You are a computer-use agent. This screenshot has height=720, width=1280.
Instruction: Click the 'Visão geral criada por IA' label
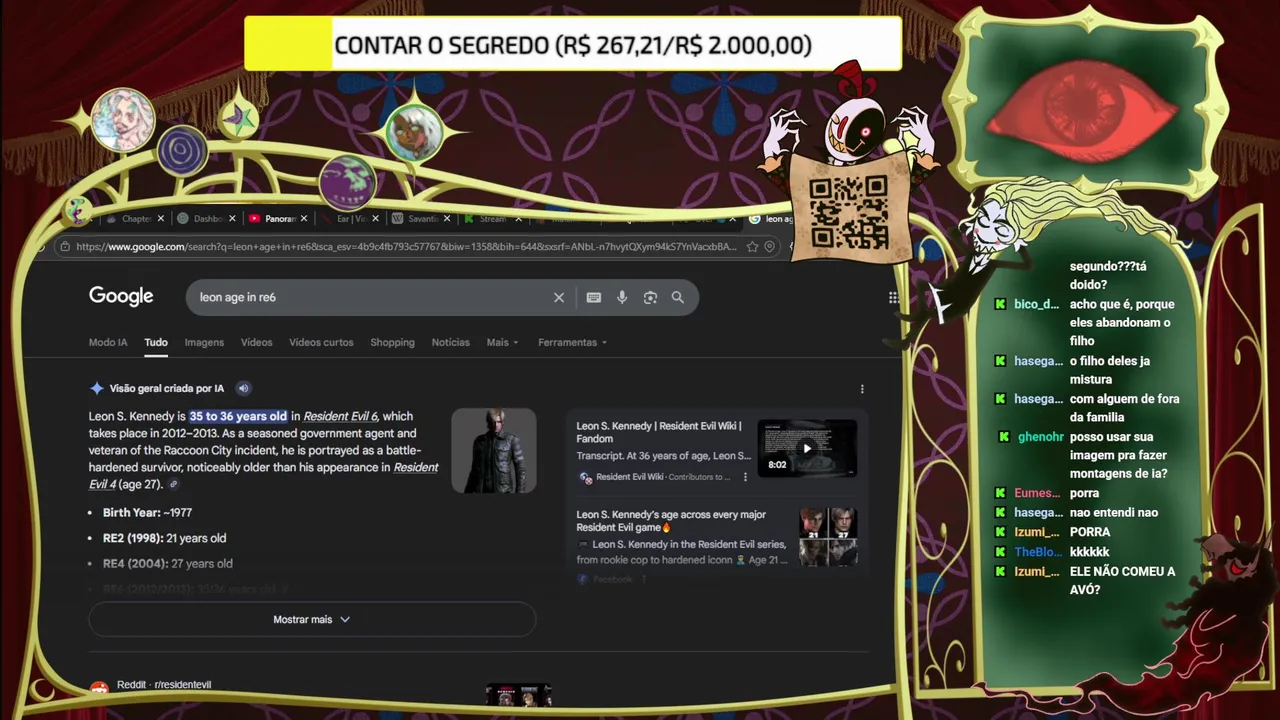coord(167,388)
